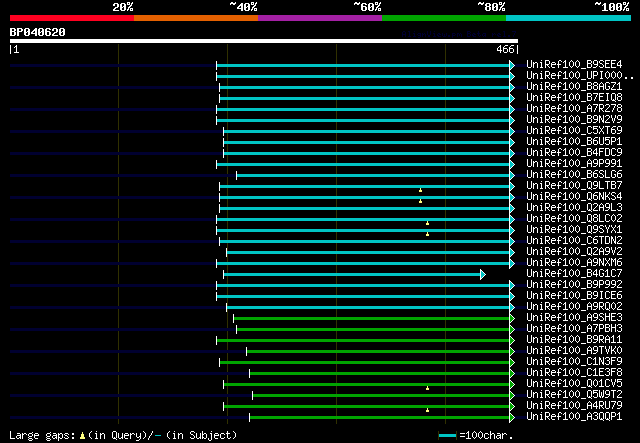Click the yellow gap icon in the legend
Screen dimensions: 640x443
click(x=82, y=436)
